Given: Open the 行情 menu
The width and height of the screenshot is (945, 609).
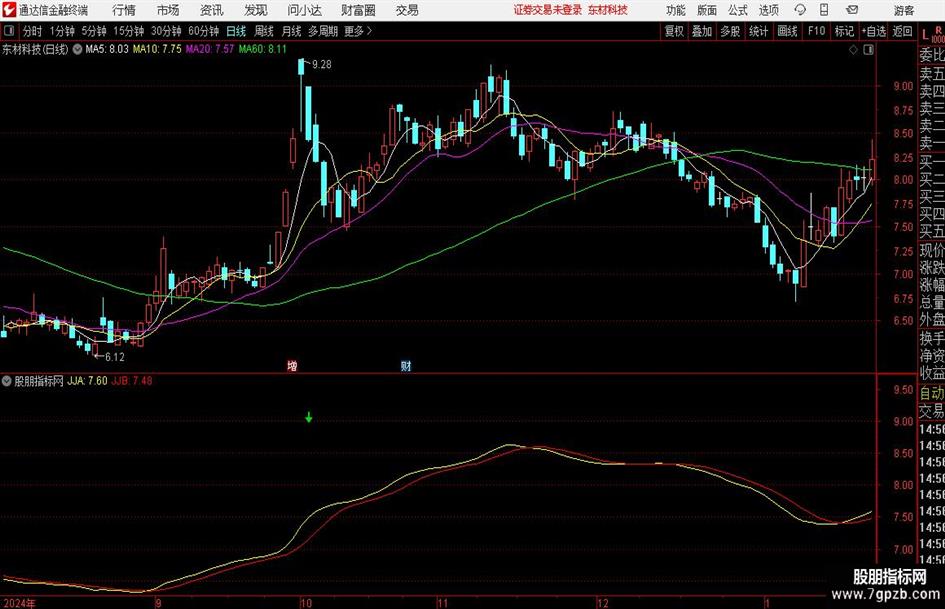Looking at the screenshot, I should pyautogui.click(x=124, y=10).
